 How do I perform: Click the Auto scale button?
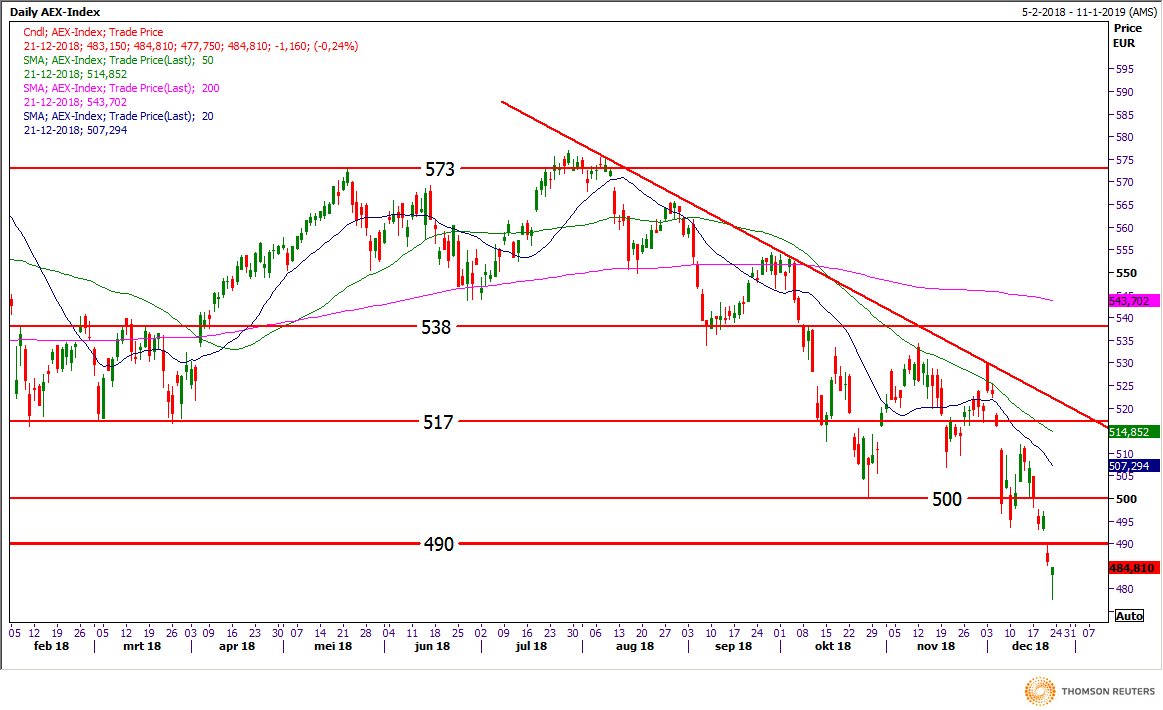coord(1129,616)
